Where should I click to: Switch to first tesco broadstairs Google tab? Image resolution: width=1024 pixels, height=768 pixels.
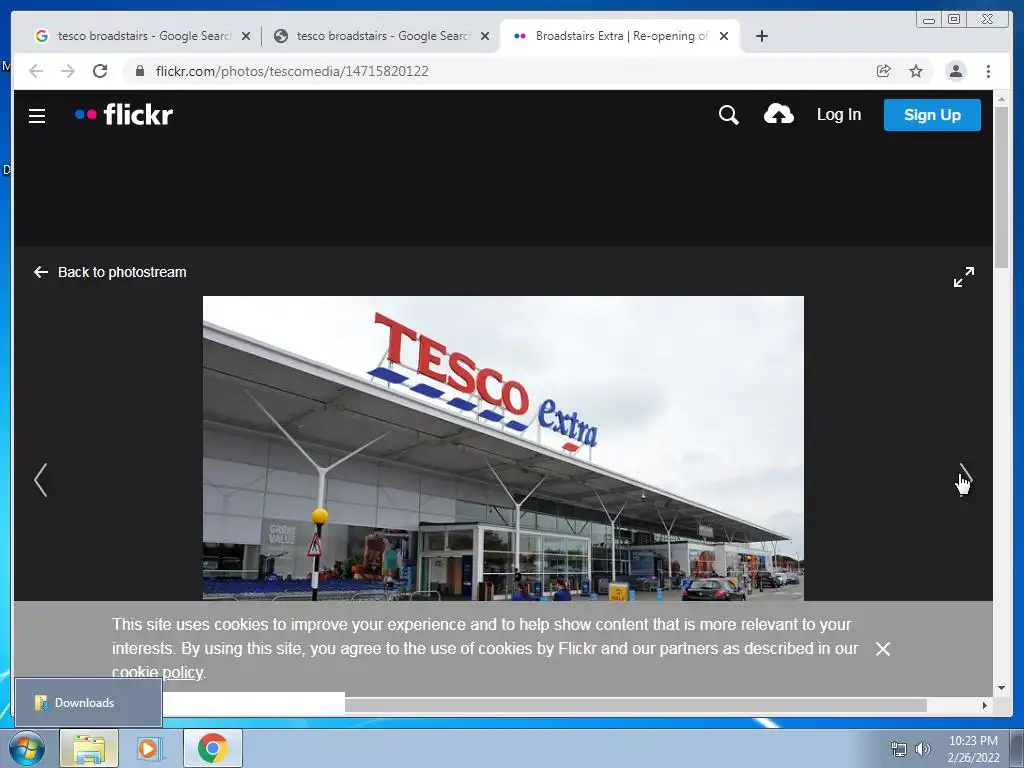point(143,36)
